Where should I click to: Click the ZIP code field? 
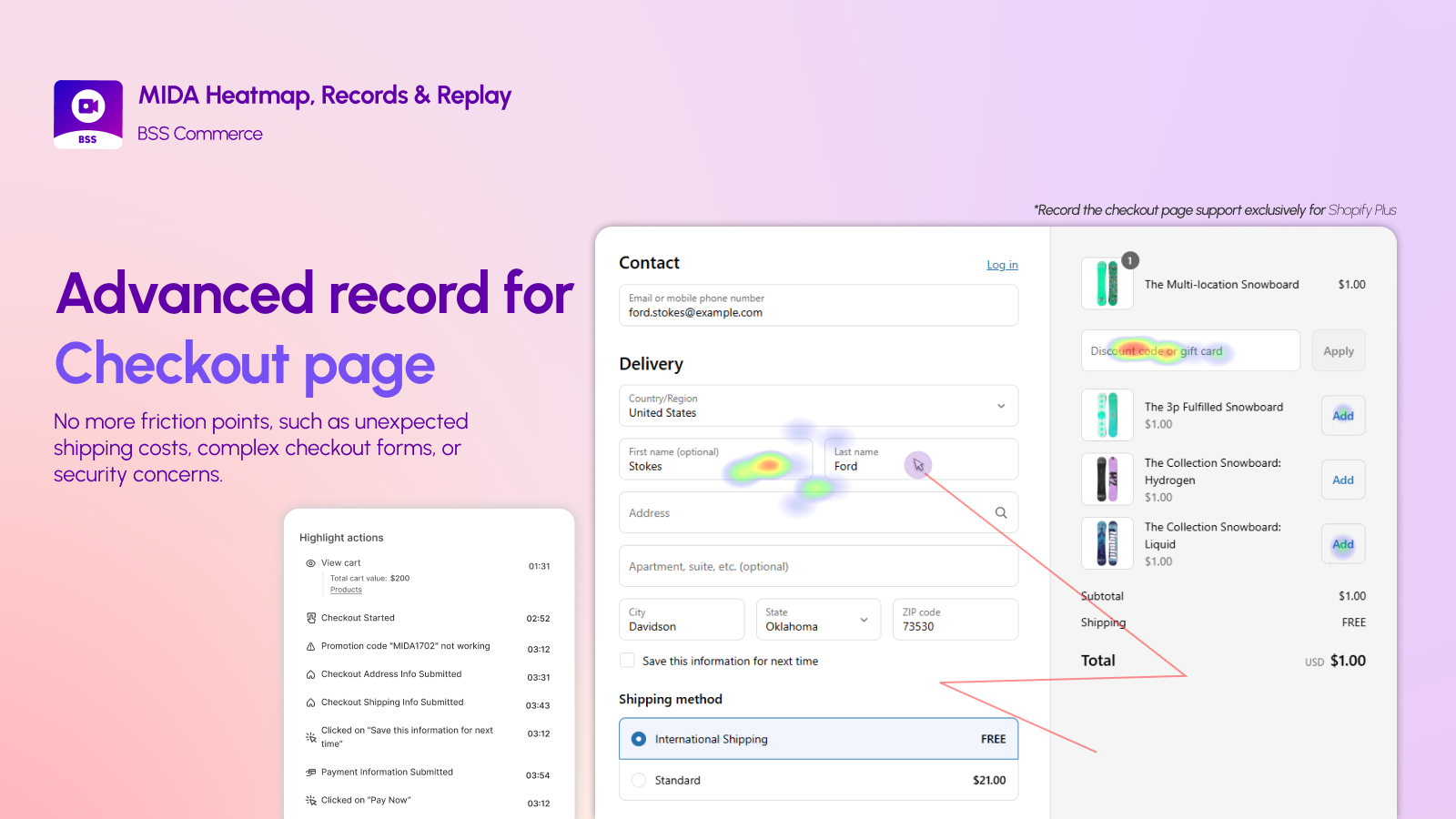(x=955, y=620)
